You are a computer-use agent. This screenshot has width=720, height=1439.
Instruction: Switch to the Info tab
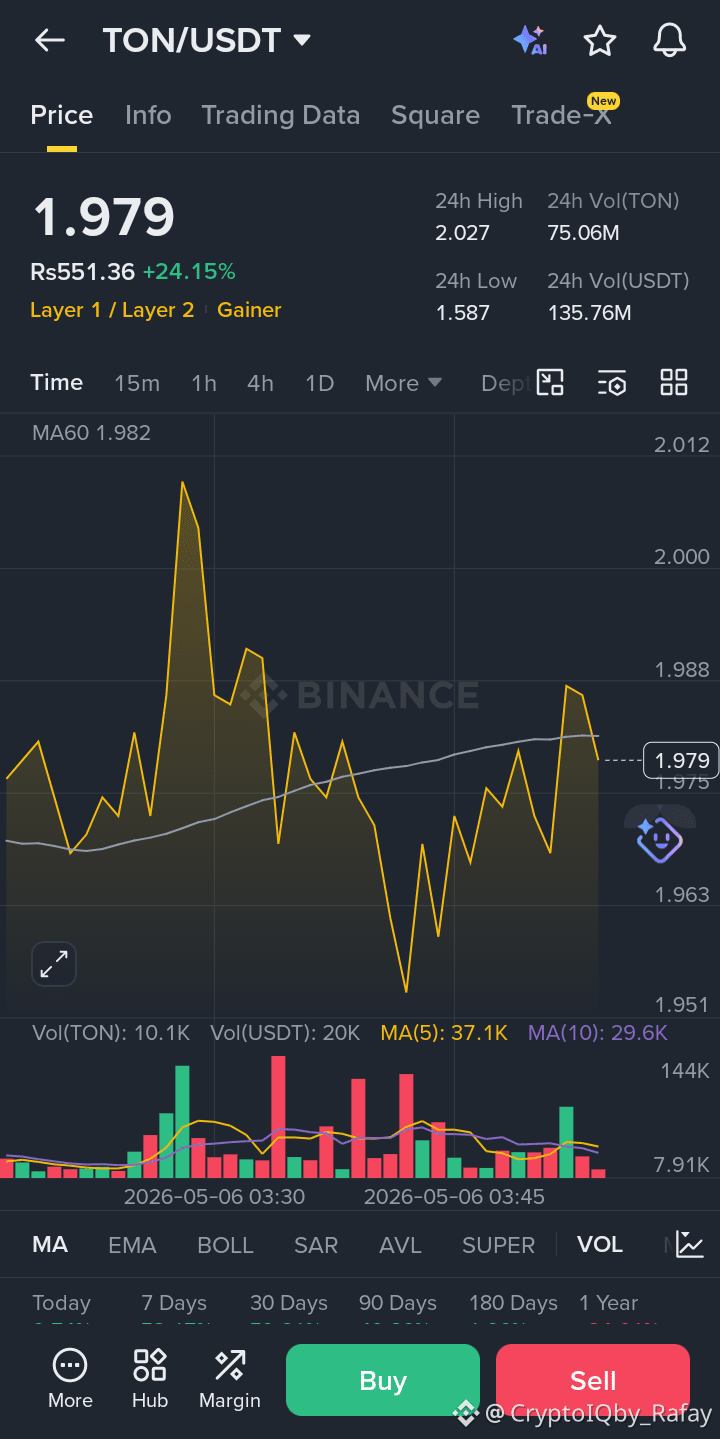click(148, 115)
